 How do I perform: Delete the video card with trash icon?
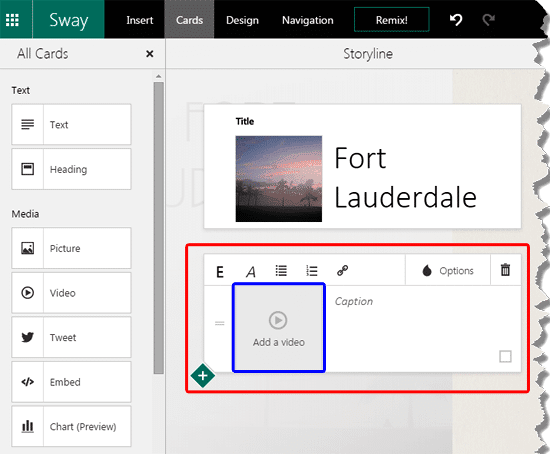(505, 270)
